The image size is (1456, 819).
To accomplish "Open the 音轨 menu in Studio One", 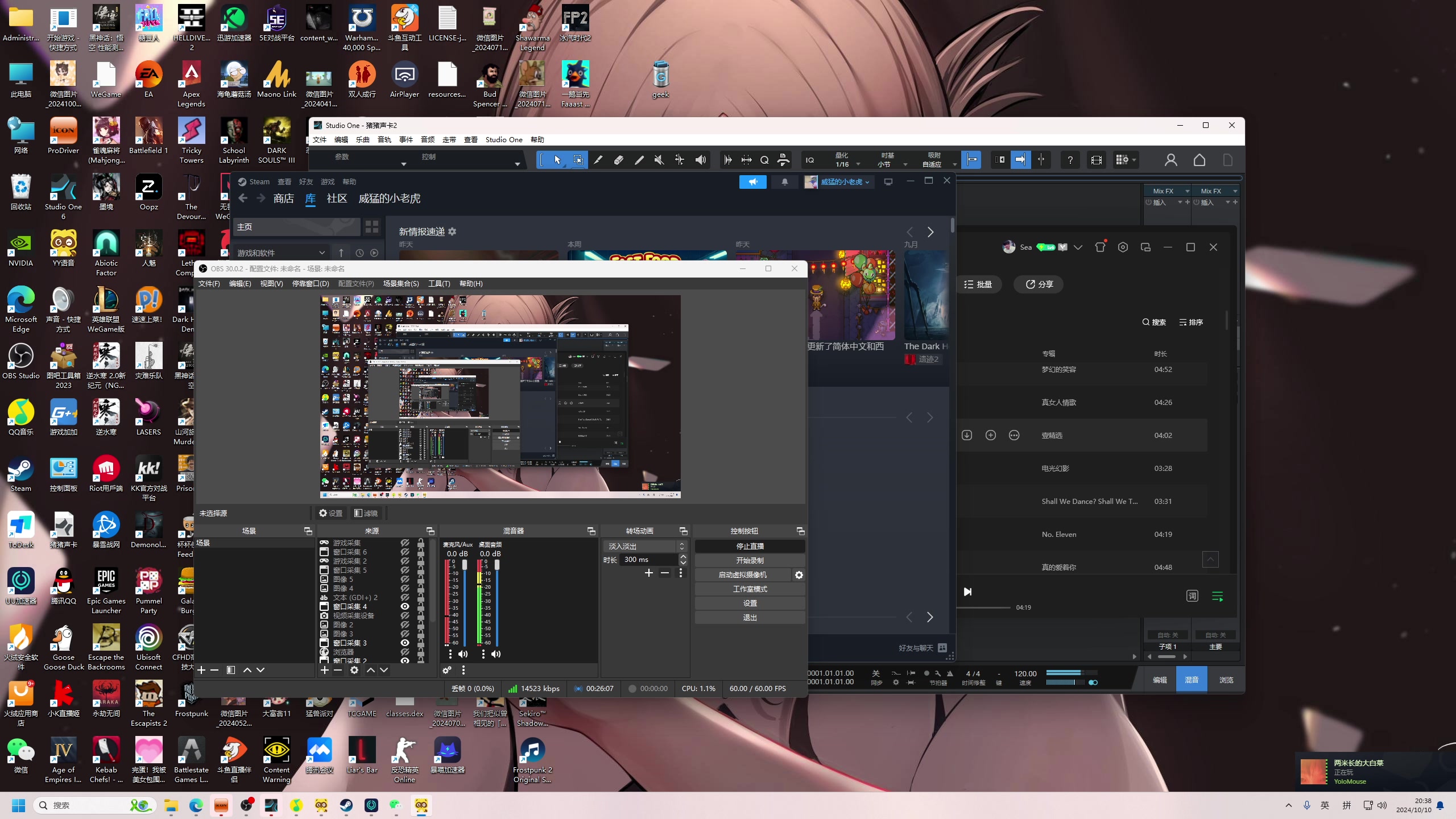I will point(384,140).
